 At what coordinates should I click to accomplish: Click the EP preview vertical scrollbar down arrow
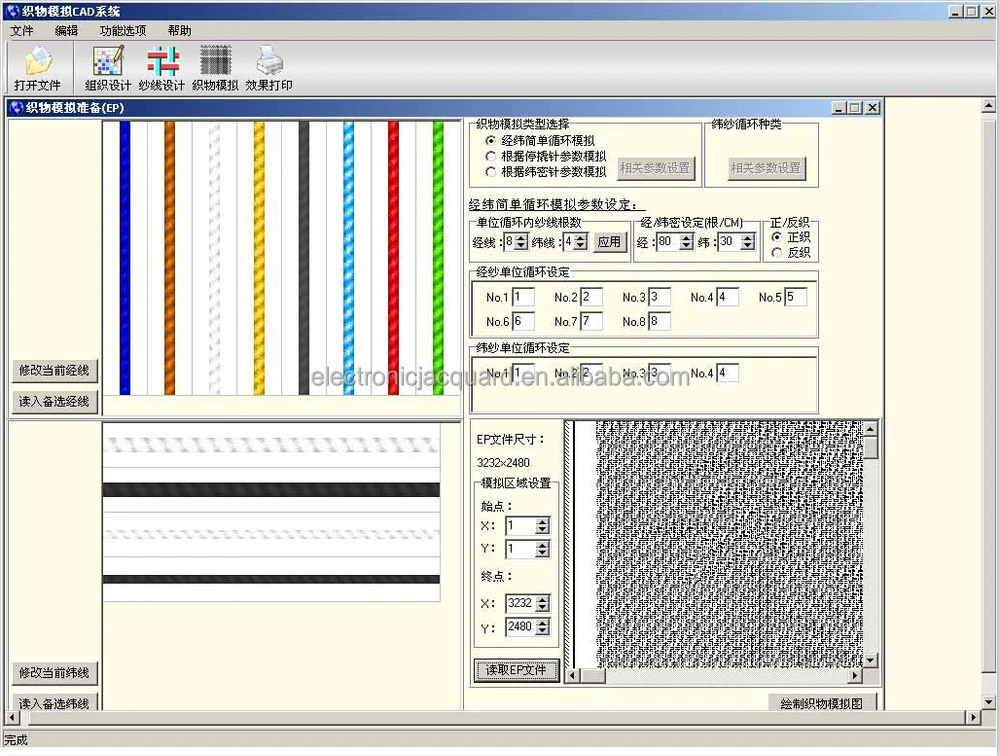pyautogui.click(x=870, y=660)
